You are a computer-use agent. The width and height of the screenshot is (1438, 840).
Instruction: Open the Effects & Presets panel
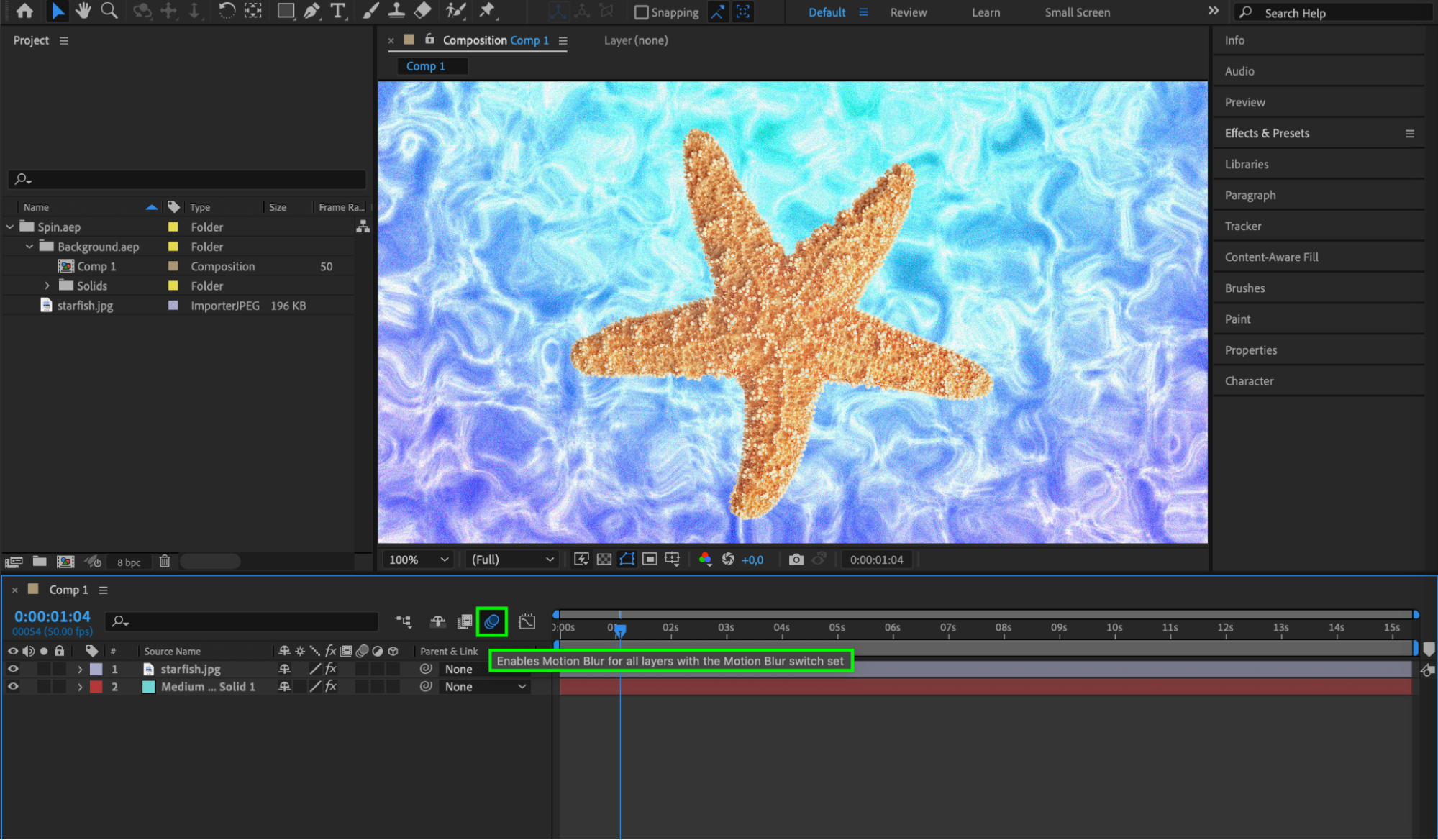(x=1267, y=133)
